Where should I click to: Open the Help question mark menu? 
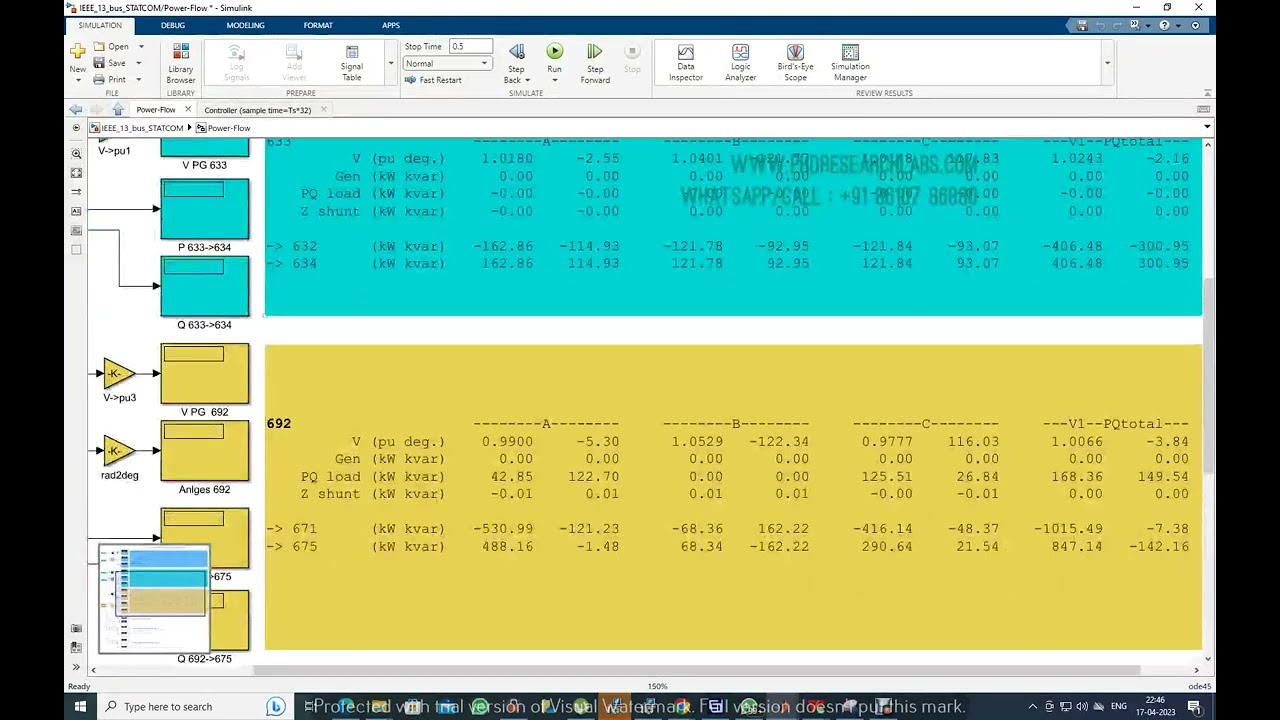point(1164,25)
